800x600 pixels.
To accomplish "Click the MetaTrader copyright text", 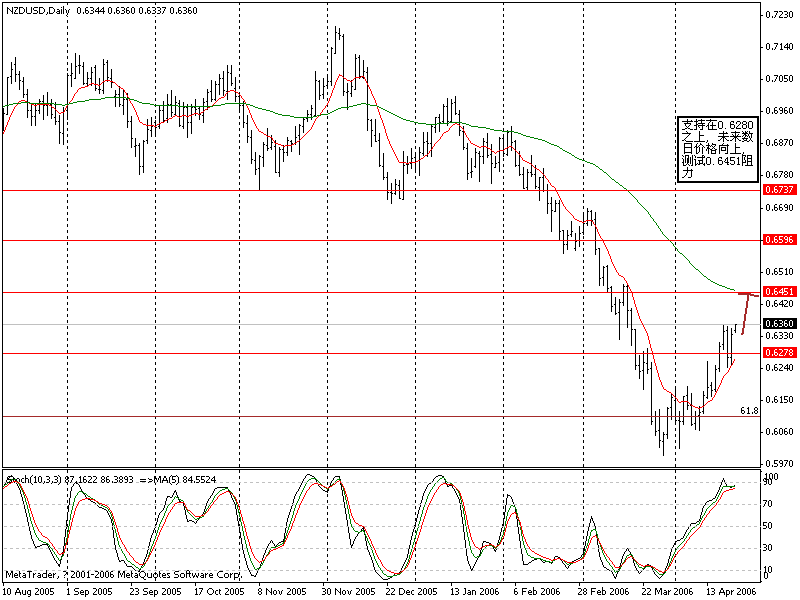I will pos(122,575).
